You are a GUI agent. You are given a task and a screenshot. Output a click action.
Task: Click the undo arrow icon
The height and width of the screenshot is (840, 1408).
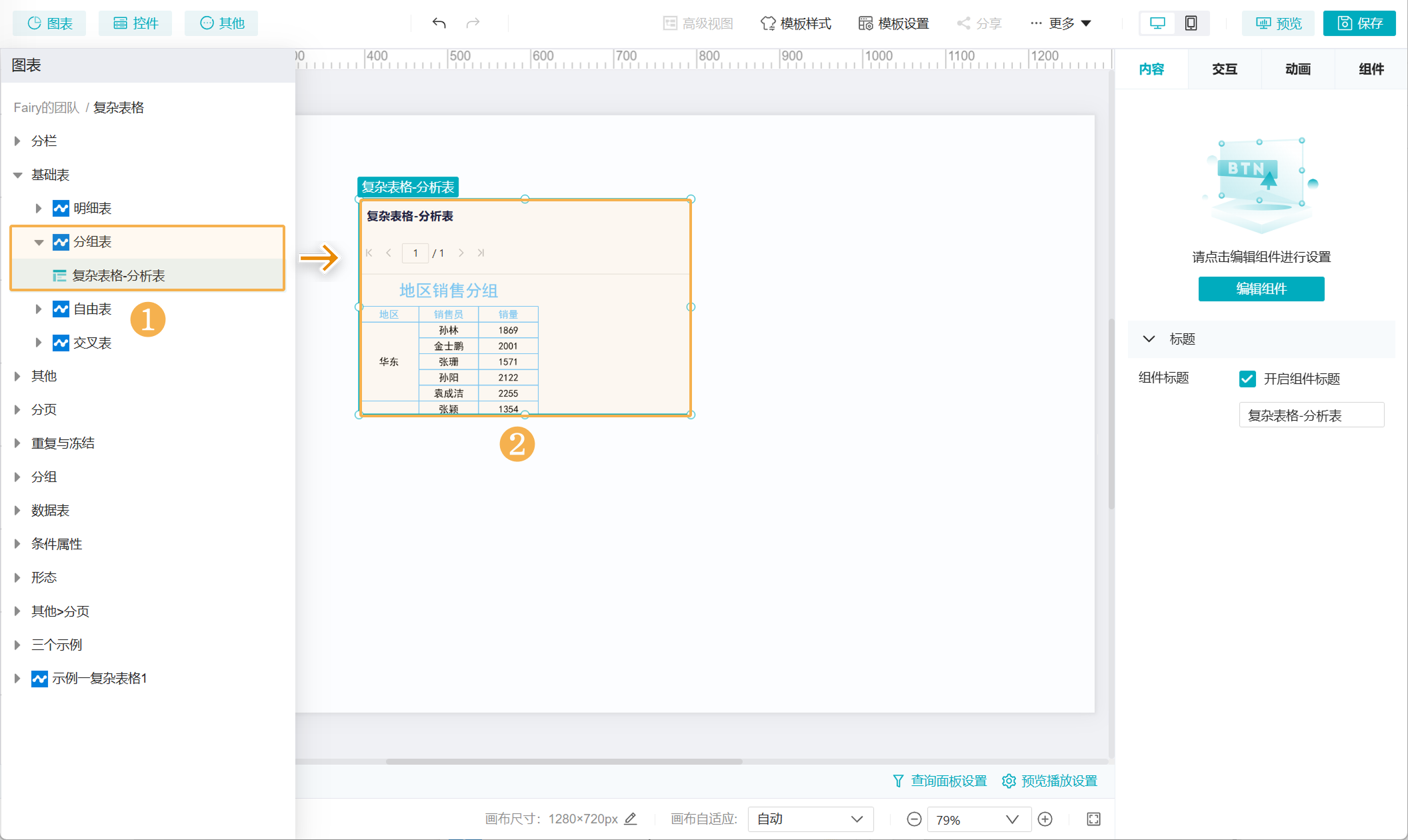coord(439,23)
